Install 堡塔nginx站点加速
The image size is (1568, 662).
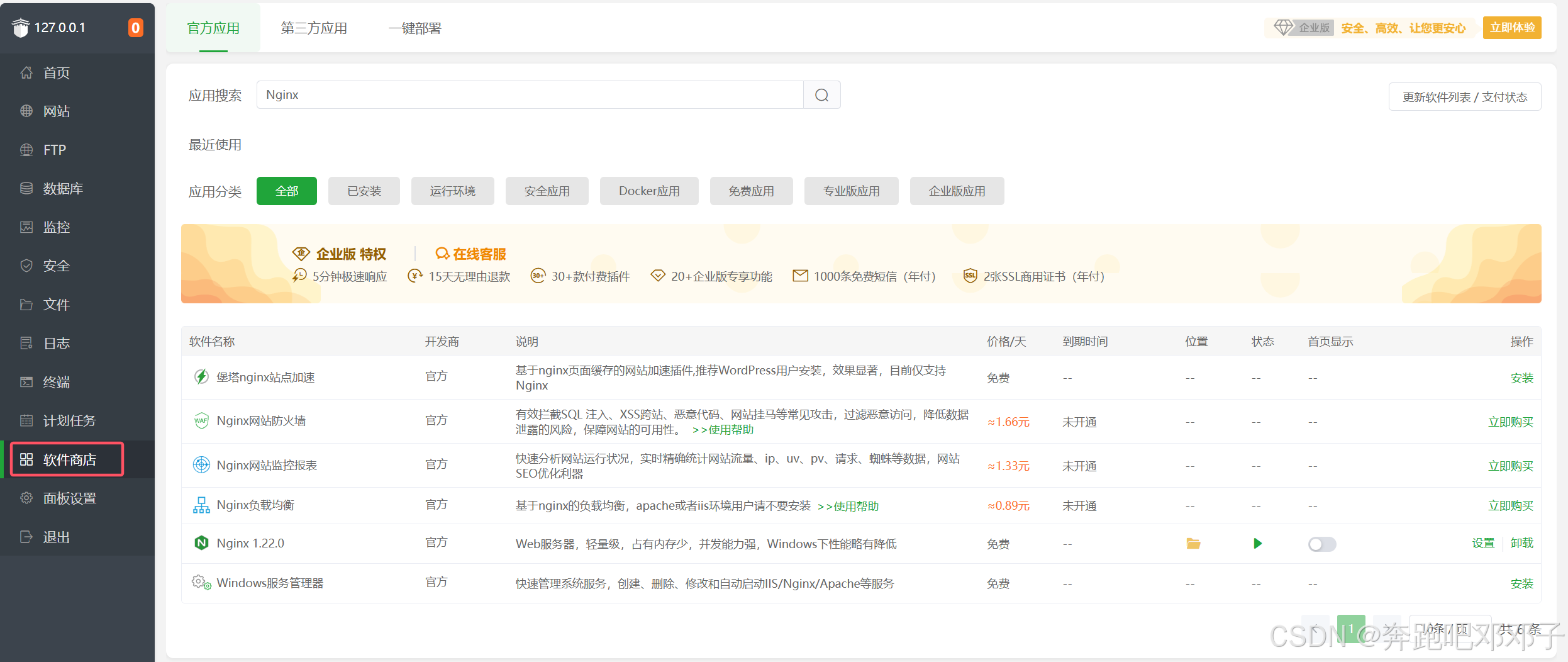coord(1522,378)
